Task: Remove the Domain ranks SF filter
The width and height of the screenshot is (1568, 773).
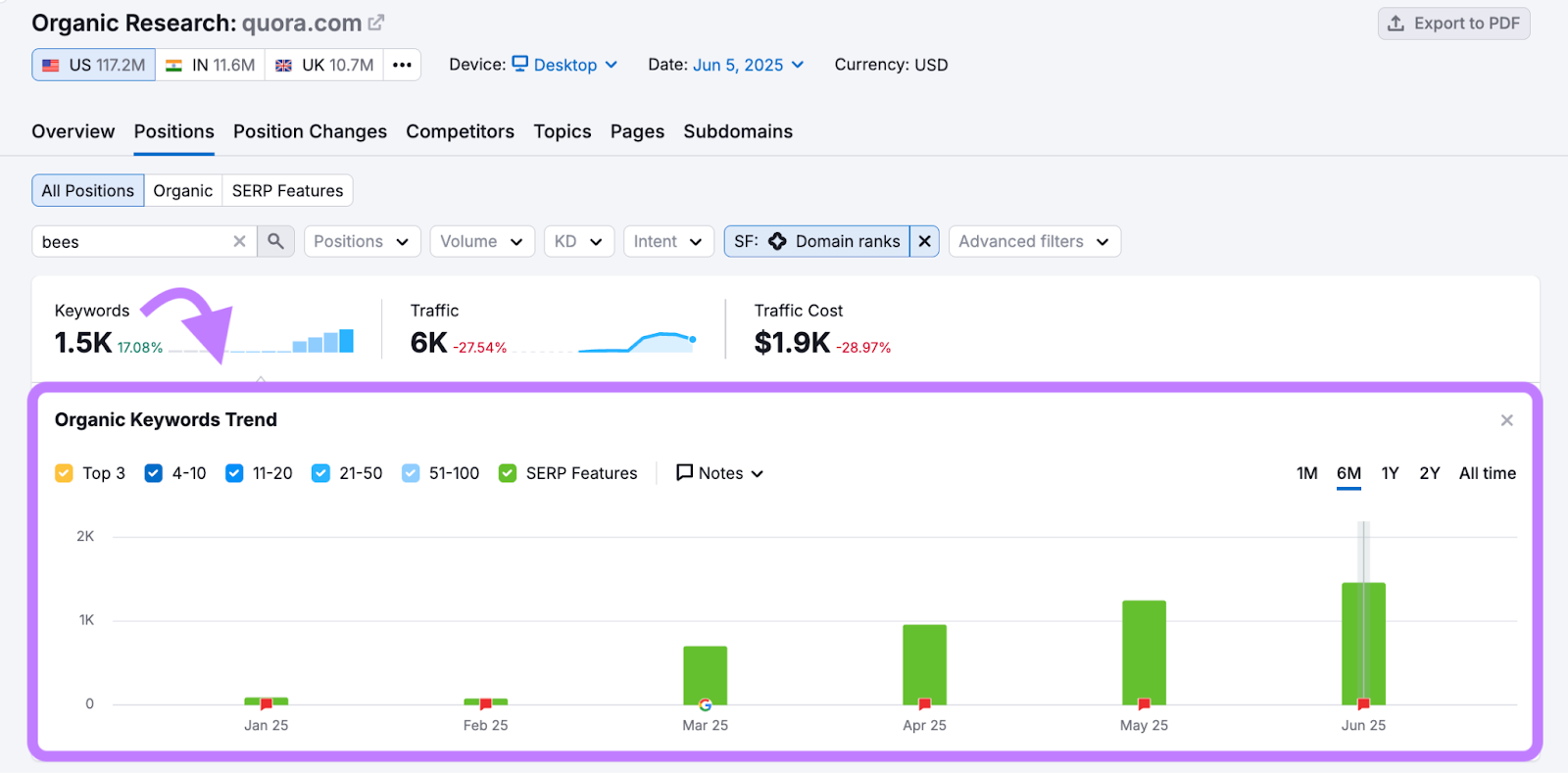Action: [924, 241]
